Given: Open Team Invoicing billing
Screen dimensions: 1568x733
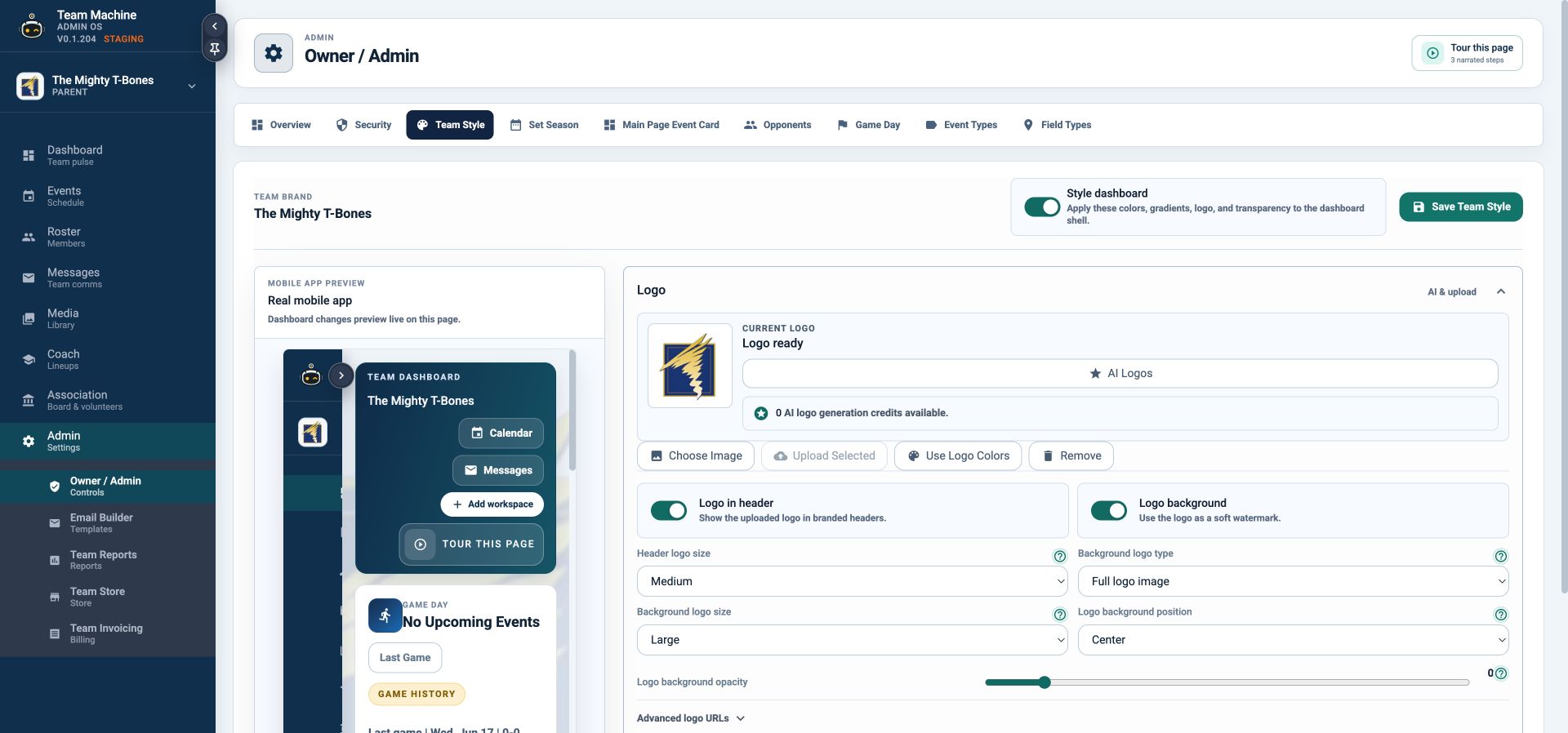Looking at the screenshot, I should (108, 633).
